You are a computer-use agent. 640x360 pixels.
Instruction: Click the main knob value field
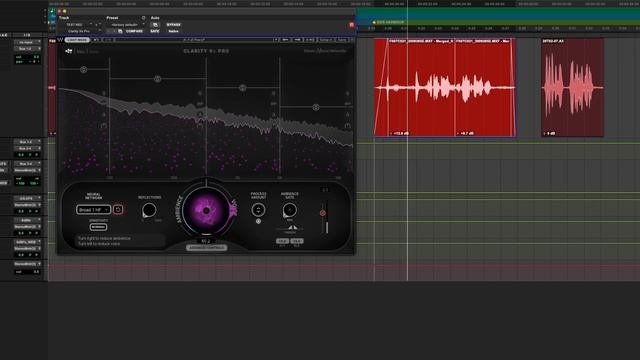click(206, 241)
